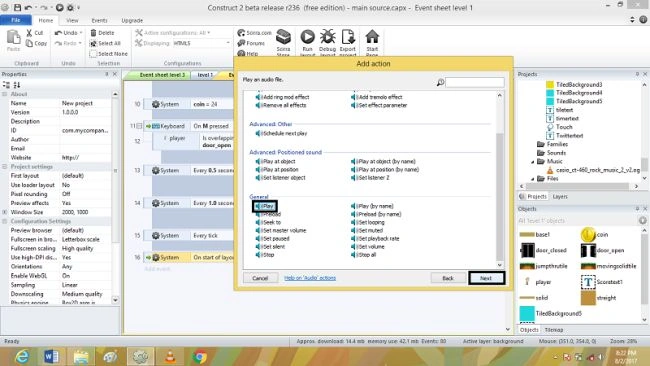
Task: Switch to the Events ribbon tab
Action: click(99, 20)
